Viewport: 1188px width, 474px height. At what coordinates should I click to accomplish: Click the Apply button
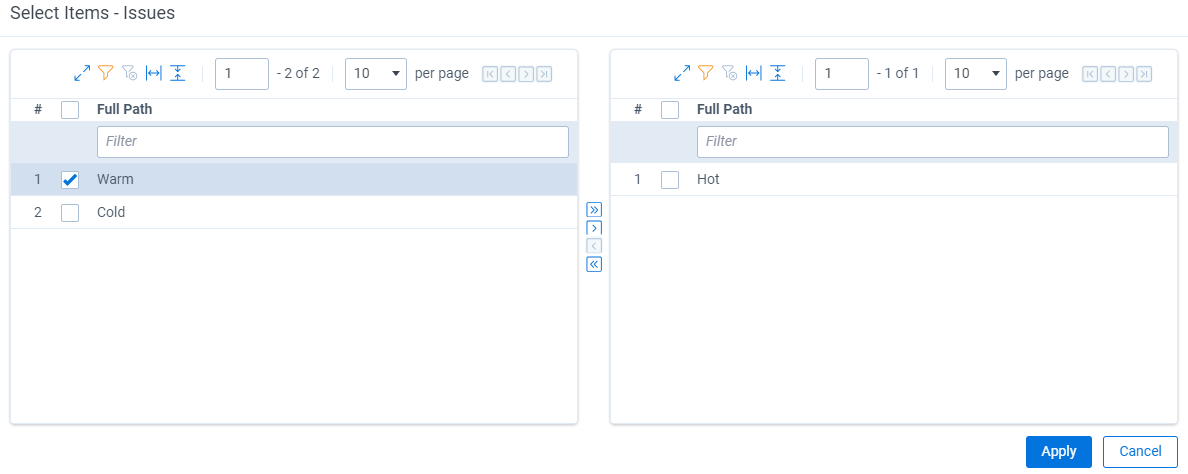pyautogui.click(x=1058, y=452)
